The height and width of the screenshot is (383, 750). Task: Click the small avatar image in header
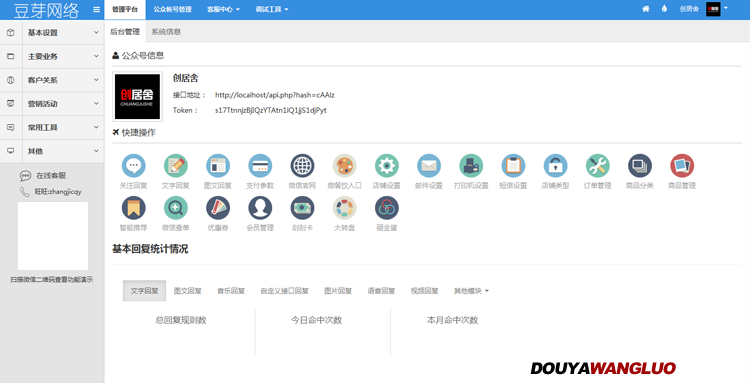click(x=713, y=9)
